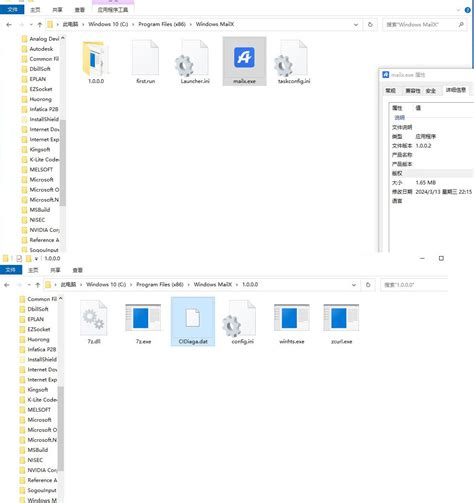Open the 应用程序工具 ribbon tab
Screen dimensions: 474x503
[x=113, y=10]
